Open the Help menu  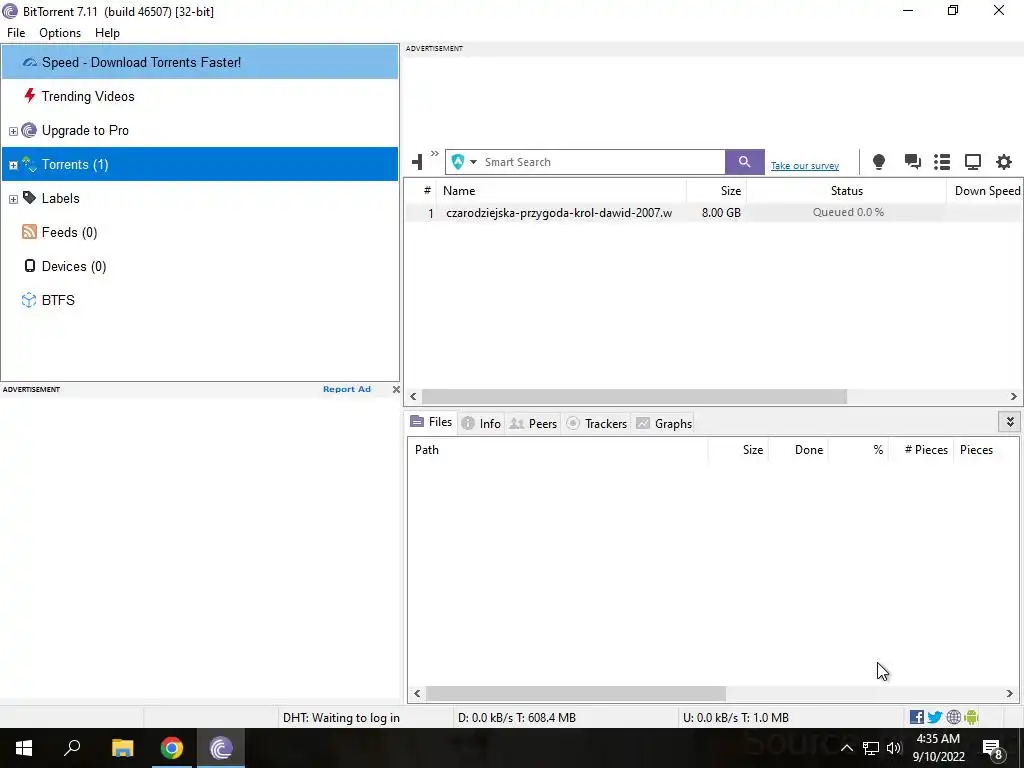107,33
